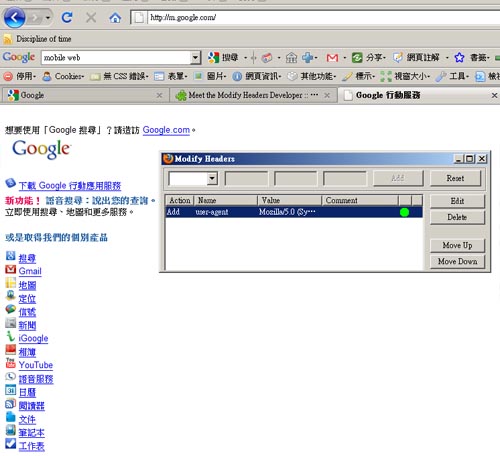Viewport: 500px width, 456px height.
Task: Click the 文件 Docs icon
Action: [11, 417]
